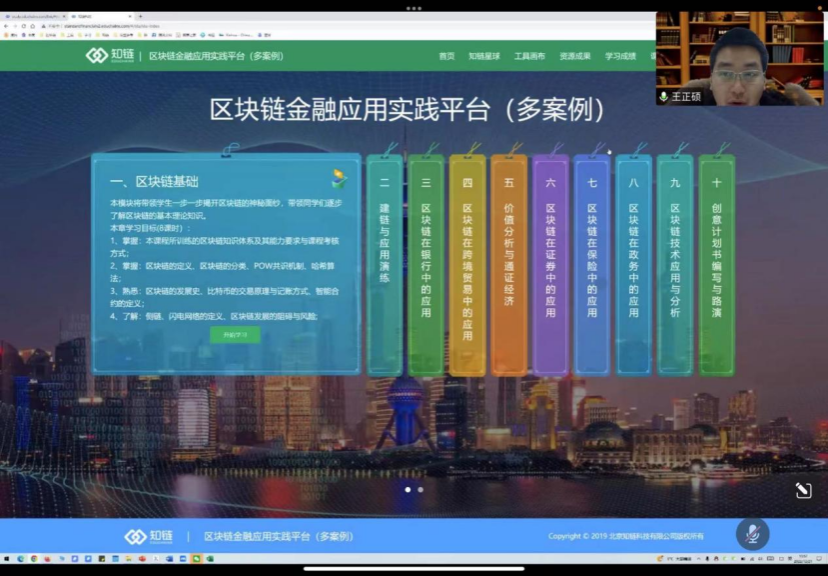Expand chapter 二 建链与应用演练
Viewport: 828px width, 576px height.
click(x=384, y=265)
